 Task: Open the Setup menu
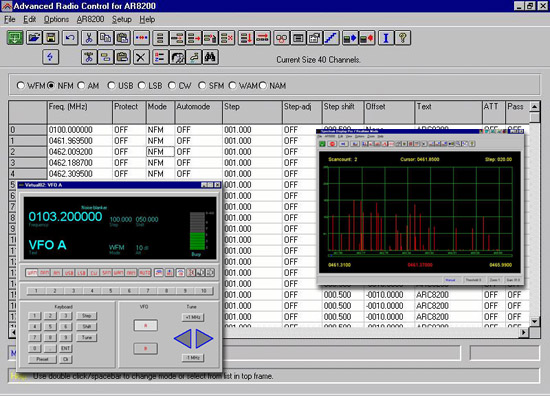coord(122,19)
